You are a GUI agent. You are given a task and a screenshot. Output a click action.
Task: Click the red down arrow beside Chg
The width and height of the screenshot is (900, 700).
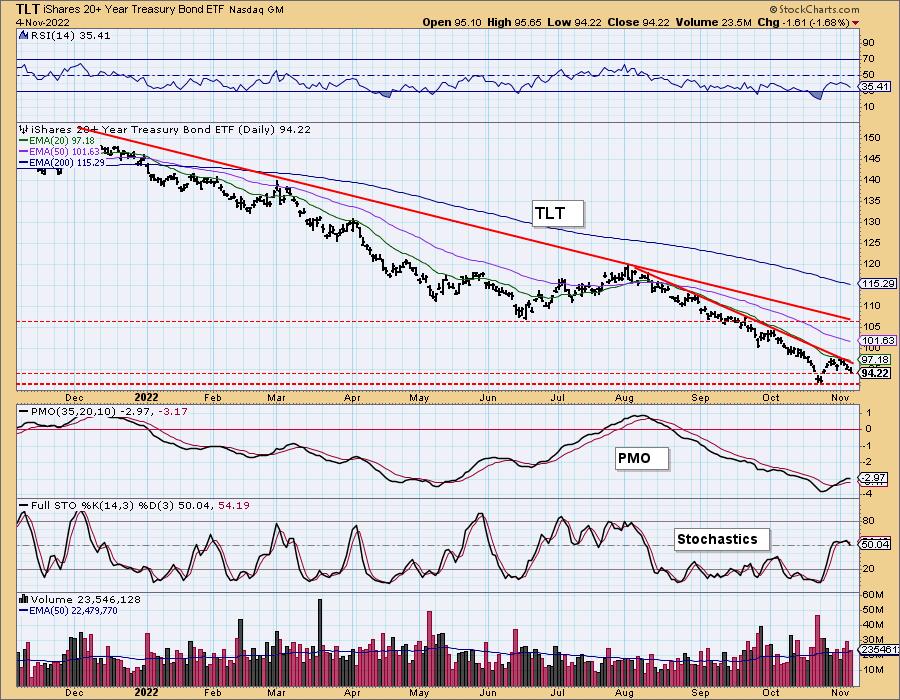tap(856, 23)
